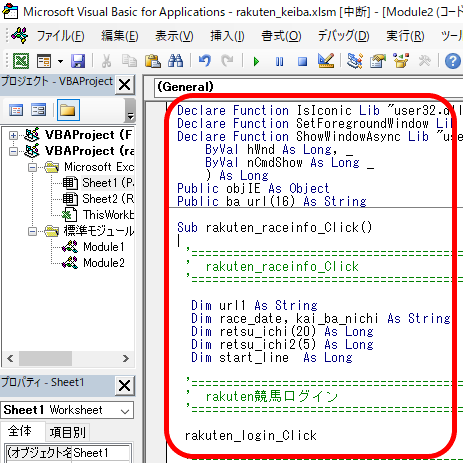Viewport: 463px width, 463px height.
Task: Select Sheet1 in the project tree
Action: [x=107, y=183]
